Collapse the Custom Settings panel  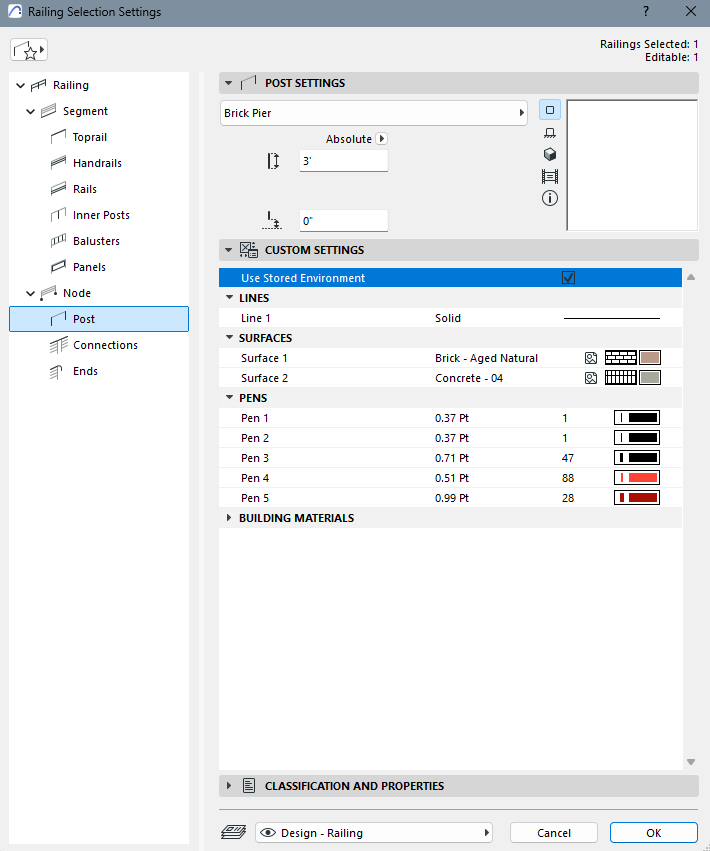pyautogui.click(x=229, y=250)
